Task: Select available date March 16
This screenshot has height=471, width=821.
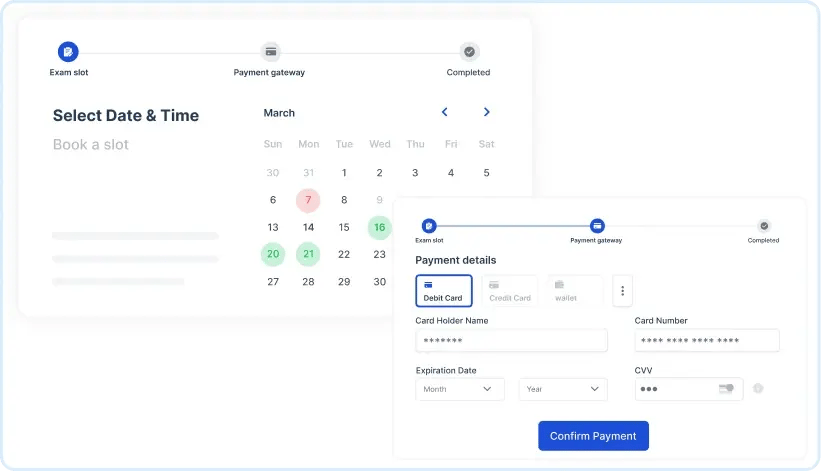Action: (x=380, y=227)
